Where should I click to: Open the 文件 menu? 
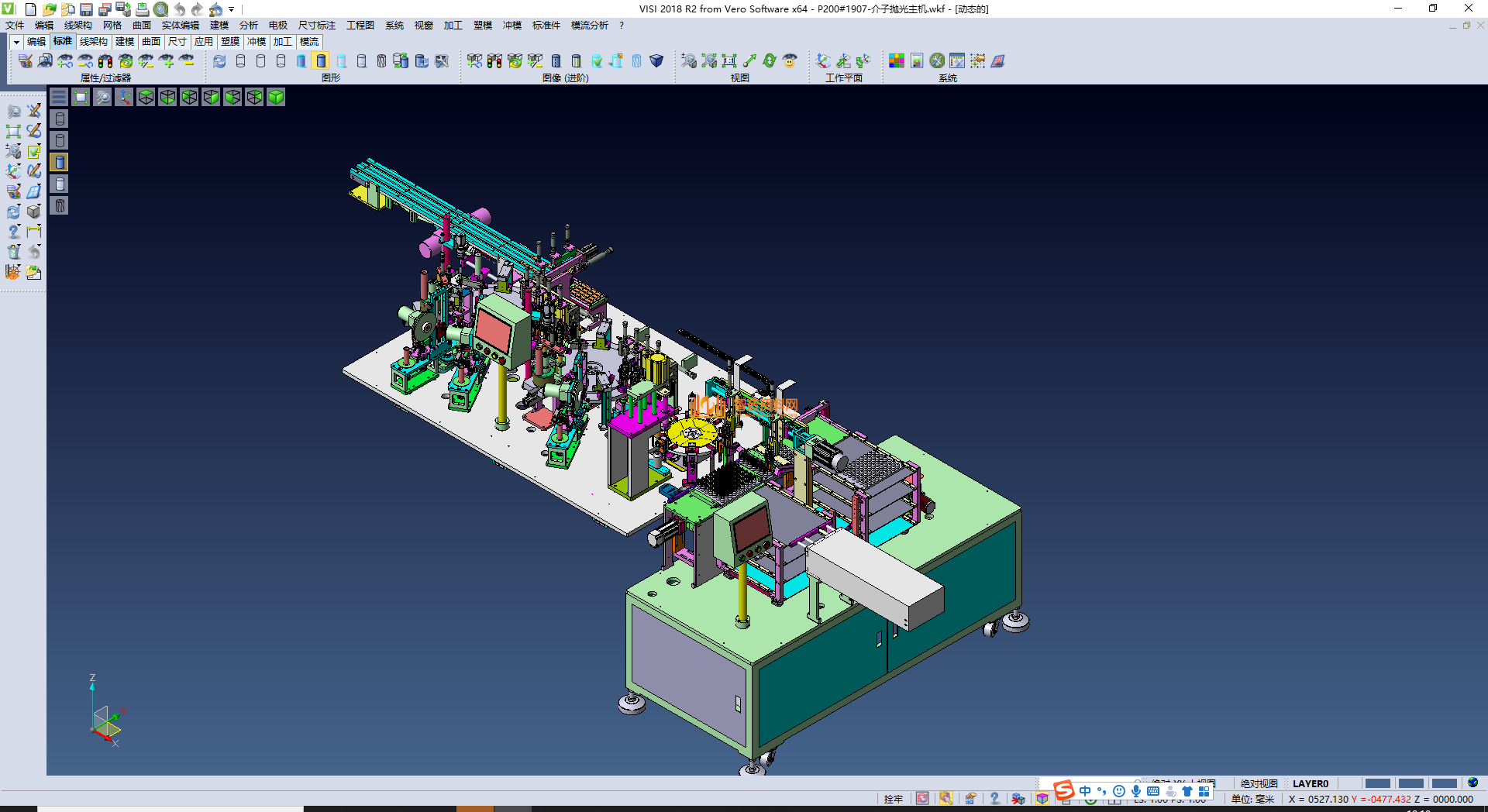(x=15, y=26)
